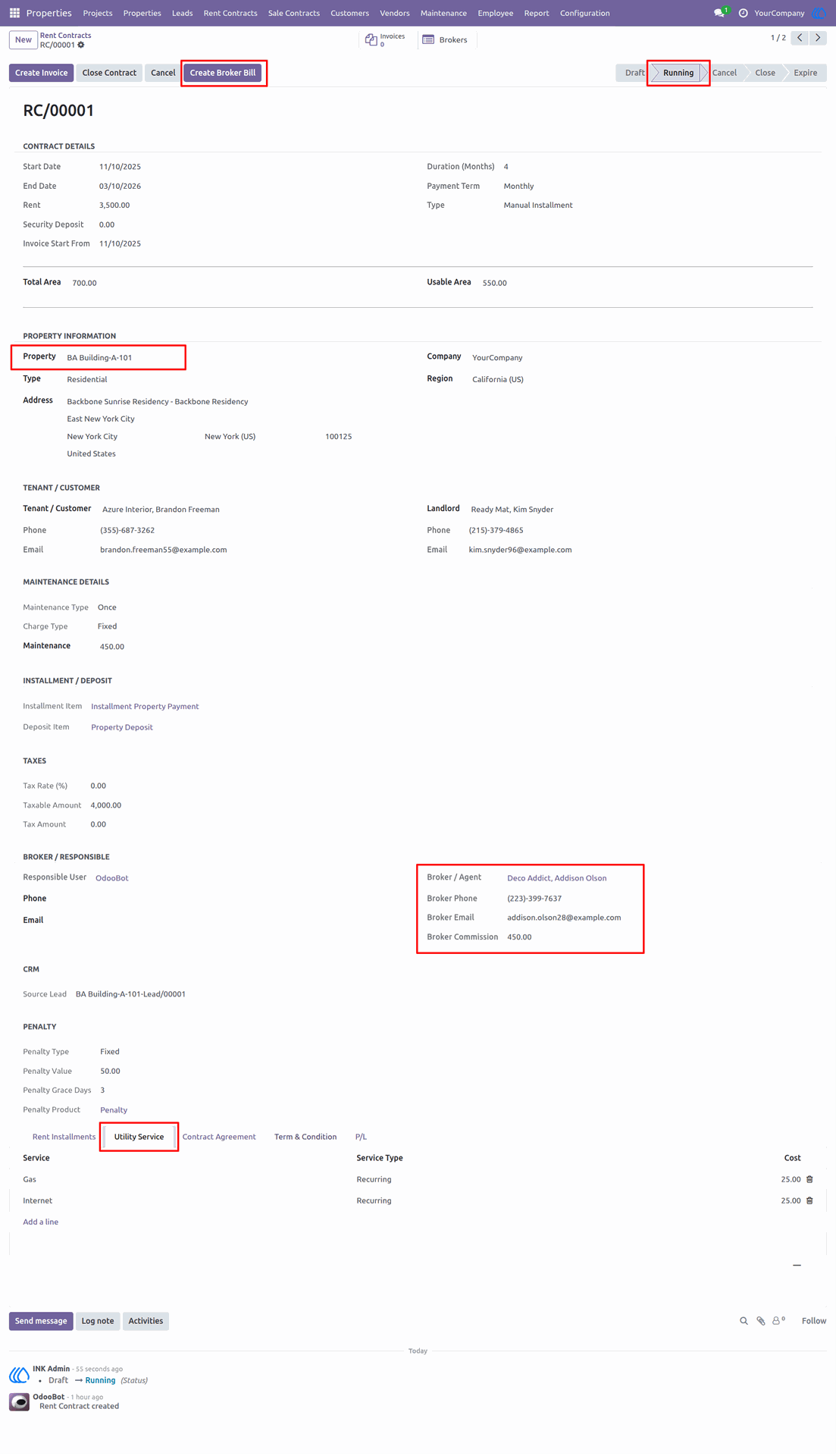836x1456 pixels.
Task: Open Deco Addict, Addison Olson broker link
Action: [x=556, y=878]
